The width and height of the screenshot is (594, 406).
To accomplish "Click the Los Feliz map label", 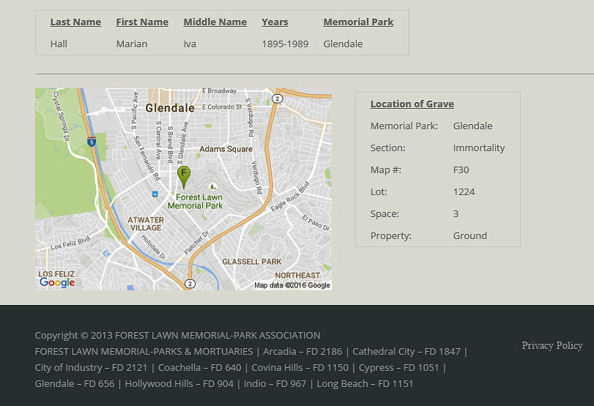I will 56,274.
